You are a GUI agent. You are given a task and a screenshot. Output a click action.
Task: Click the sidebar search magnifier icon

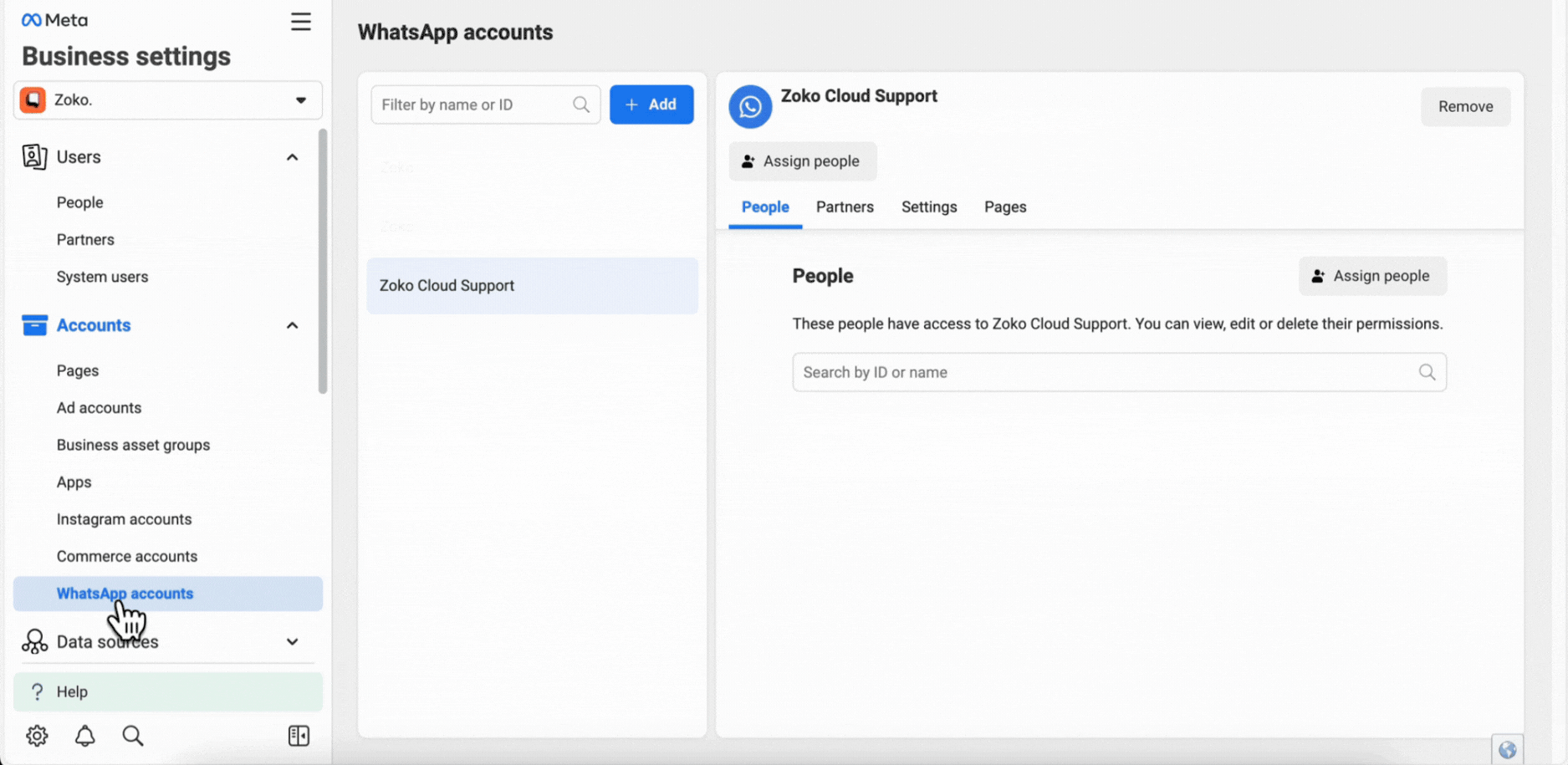click(x=133, y=736)
